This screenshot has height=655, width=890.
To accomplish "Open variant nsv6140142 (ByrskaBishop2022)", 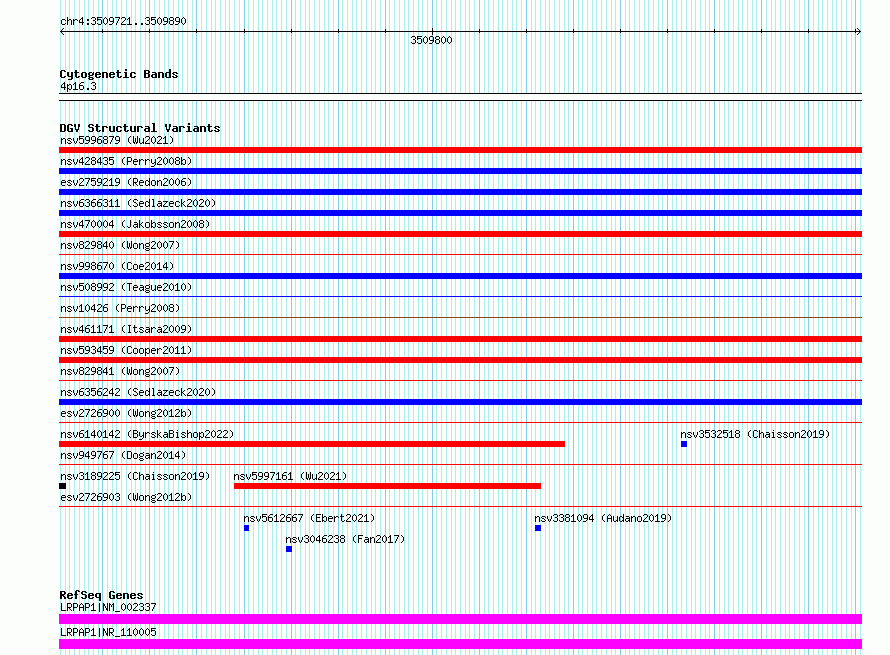I will [147, 434].
